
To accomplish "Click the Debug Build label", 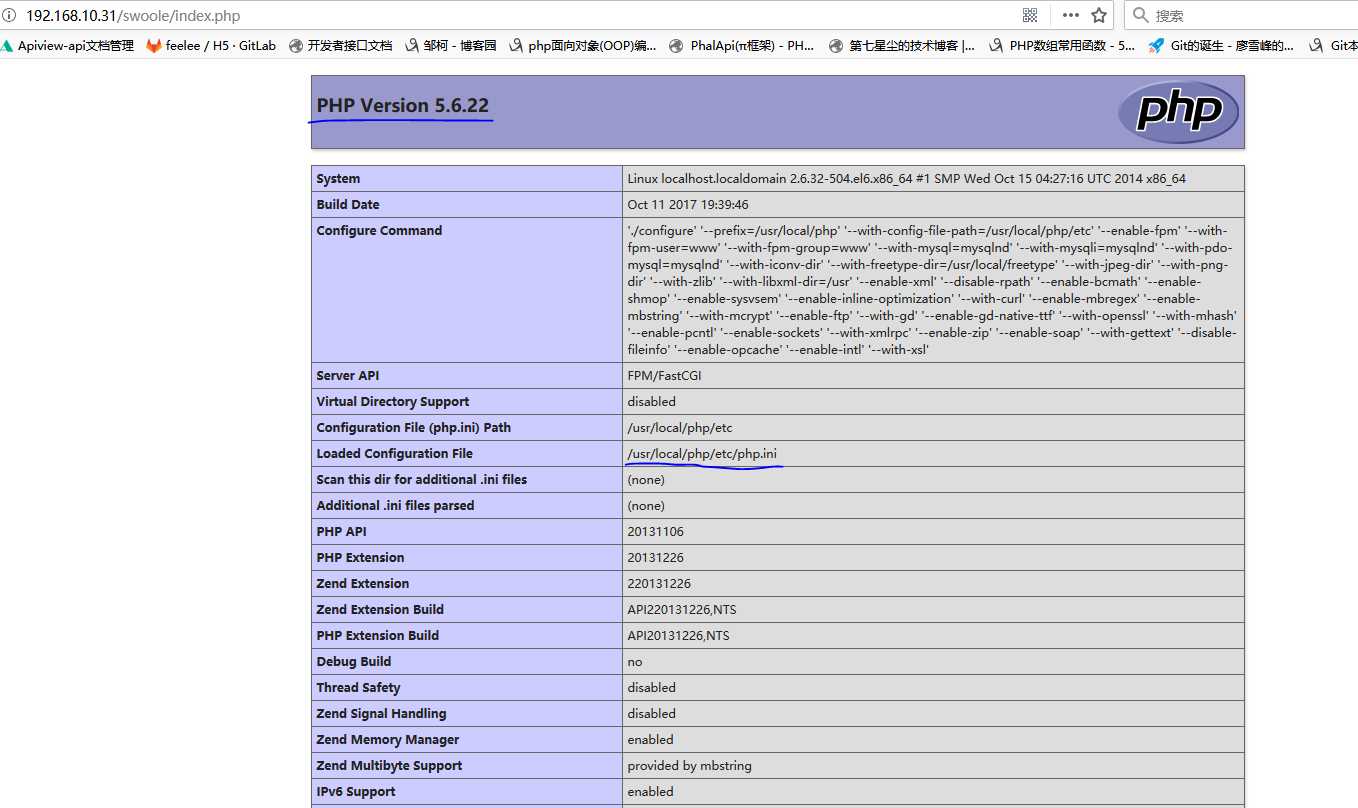I will 354,662.
